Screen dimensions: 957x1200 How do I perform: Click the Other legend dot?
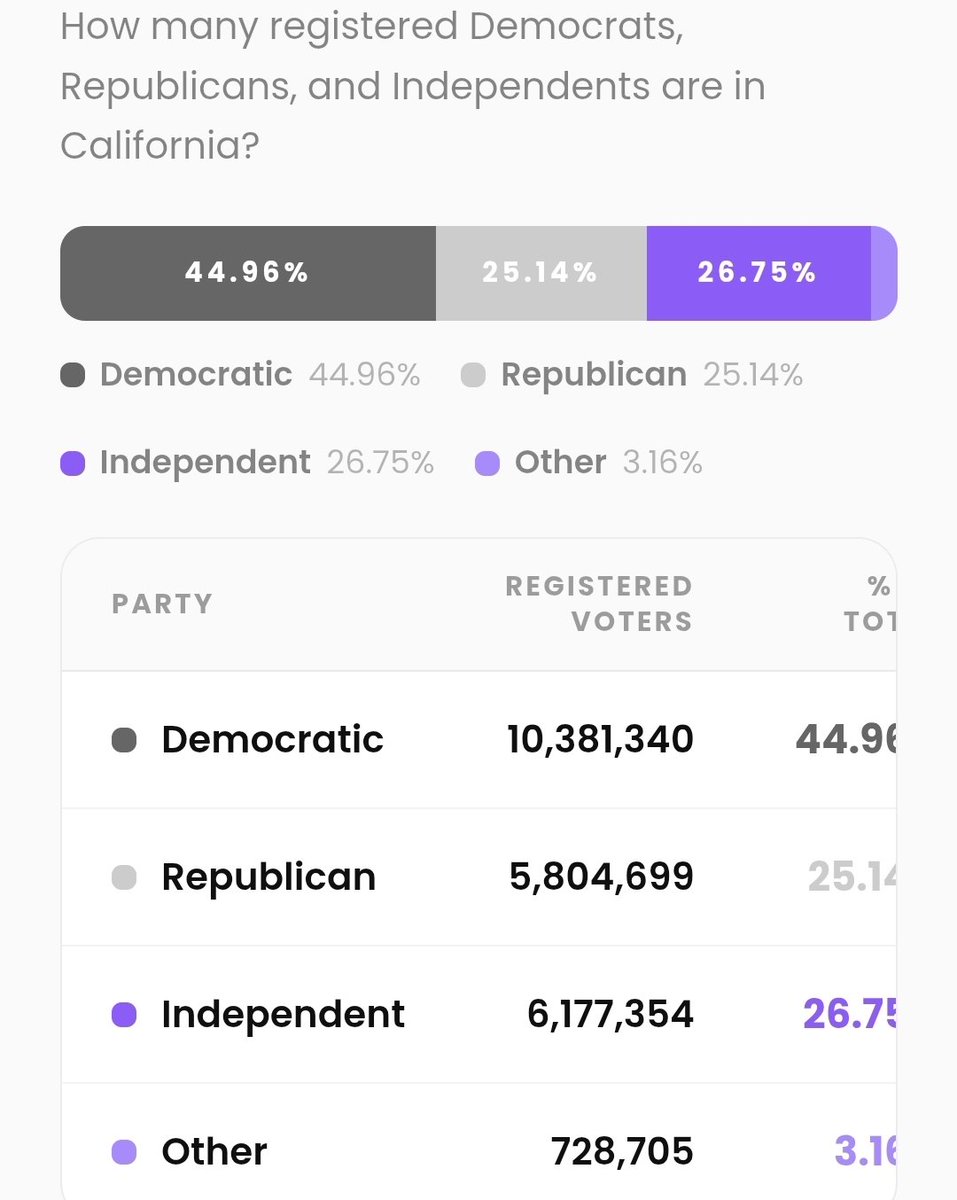pos(487,463)
